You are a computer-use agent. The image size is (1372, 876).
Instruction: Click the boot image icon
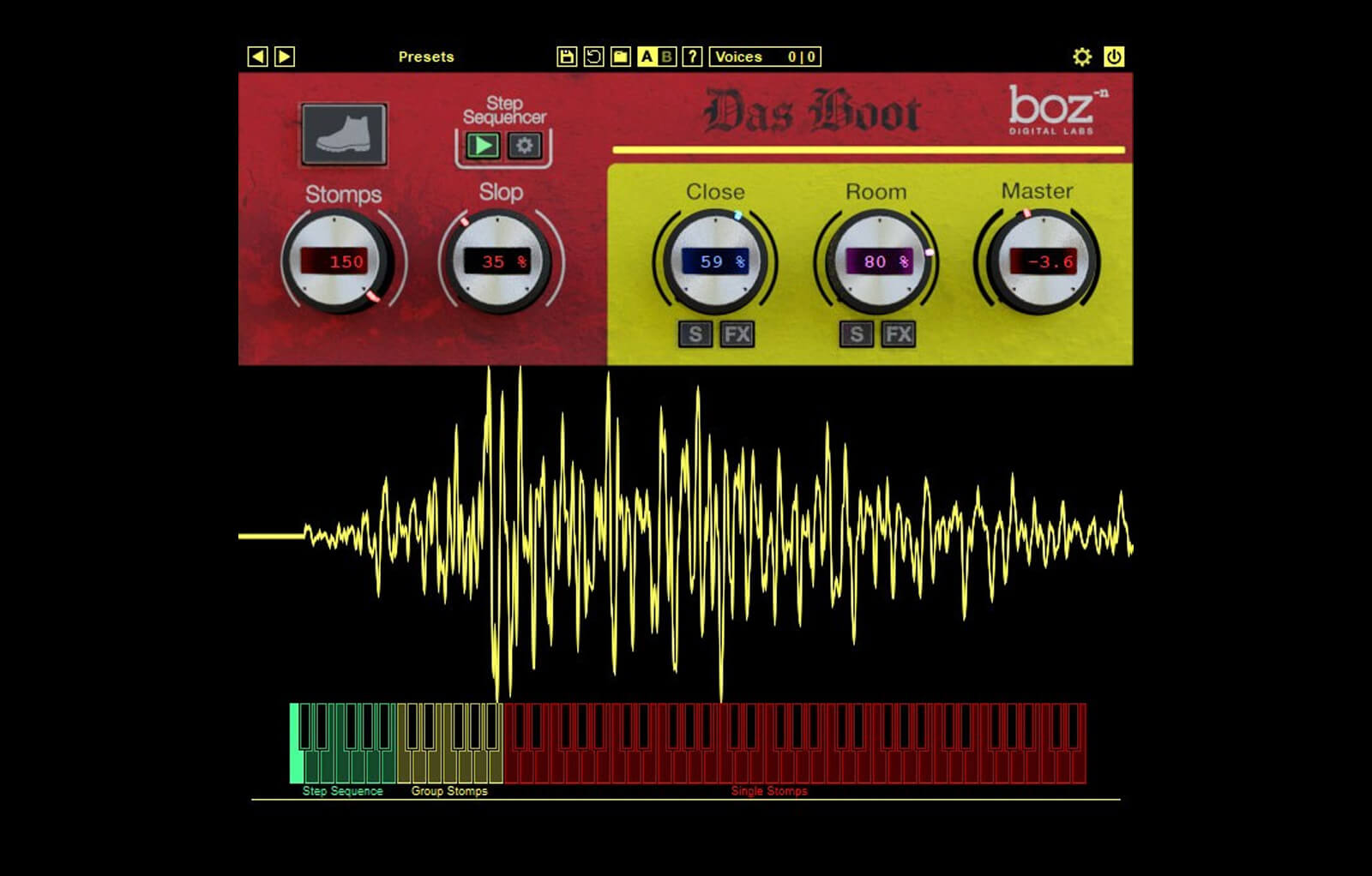(x=342, y=136)
